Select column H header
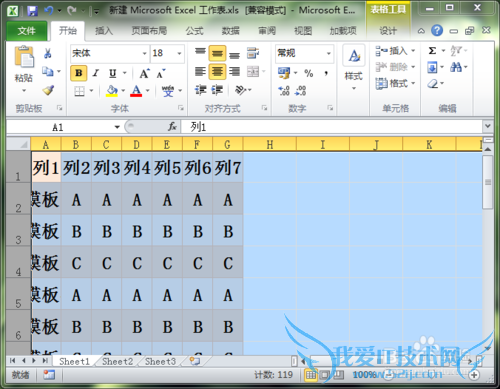Image resolution: width=500 pixels, height=389 pixels. 270,144
